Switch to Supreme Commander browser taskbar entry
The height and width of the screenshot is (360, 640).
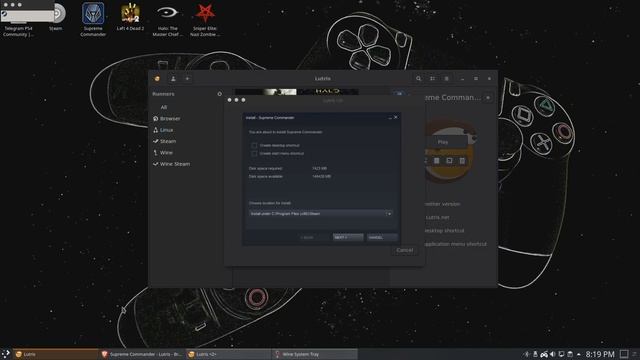142,354
